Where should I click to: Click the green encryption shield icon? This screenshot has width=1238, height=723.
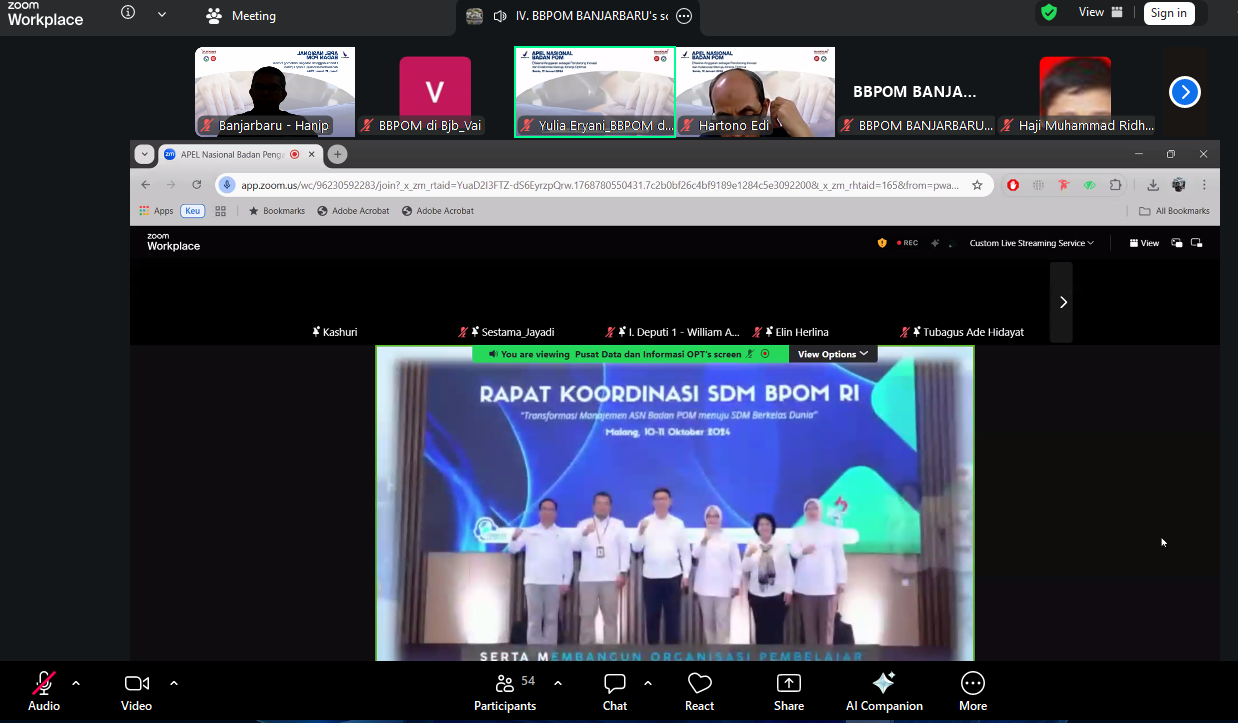pos(1048,13)
